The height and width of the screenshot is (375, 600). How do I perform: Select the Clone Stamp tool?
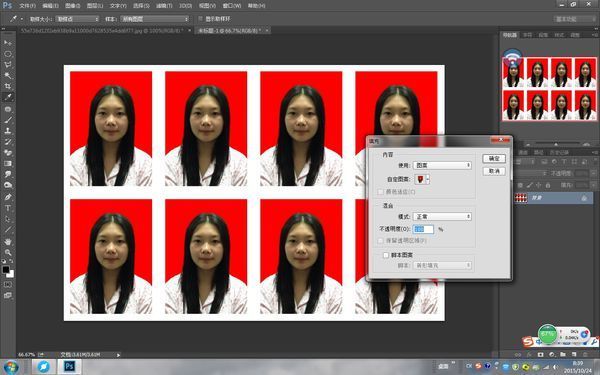click(8, 131)
